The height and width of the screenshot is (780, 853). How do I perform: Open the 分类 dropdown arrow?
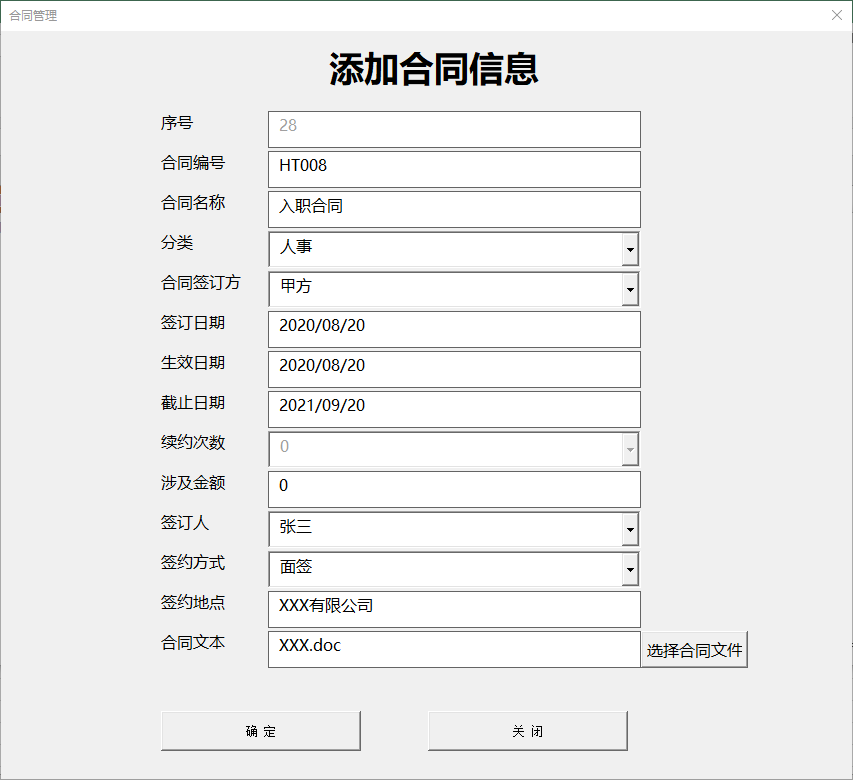pyautogui.click(x=630, y=250)
